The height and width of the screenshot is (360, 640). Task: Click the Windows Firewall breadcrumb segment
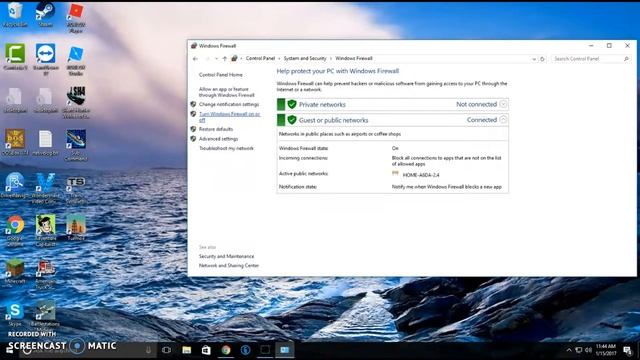click(x=353, y=58)
